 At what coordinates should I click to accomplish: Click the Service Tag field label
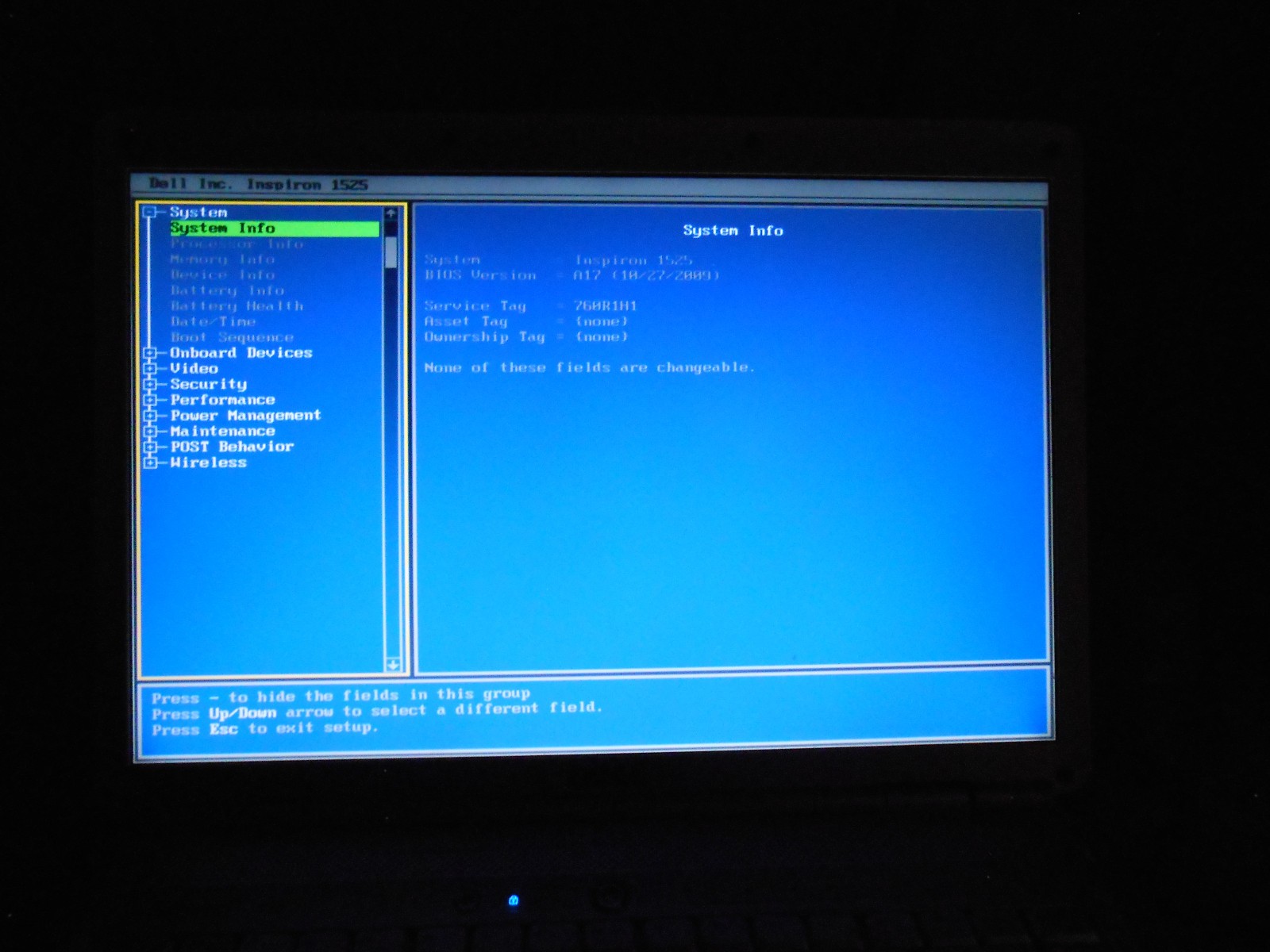(475, 306)
